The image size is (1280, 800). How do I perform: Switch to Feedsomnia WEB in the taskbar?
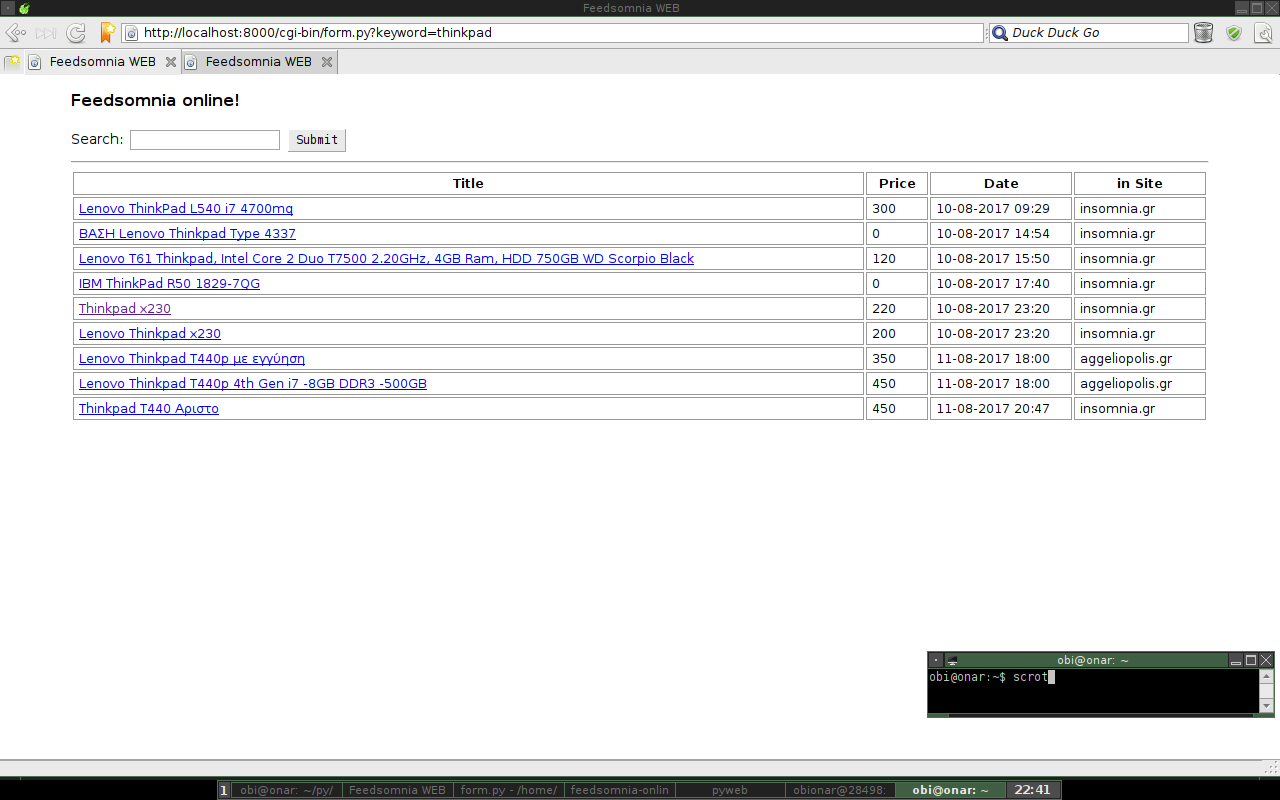[x=397, y=790]
